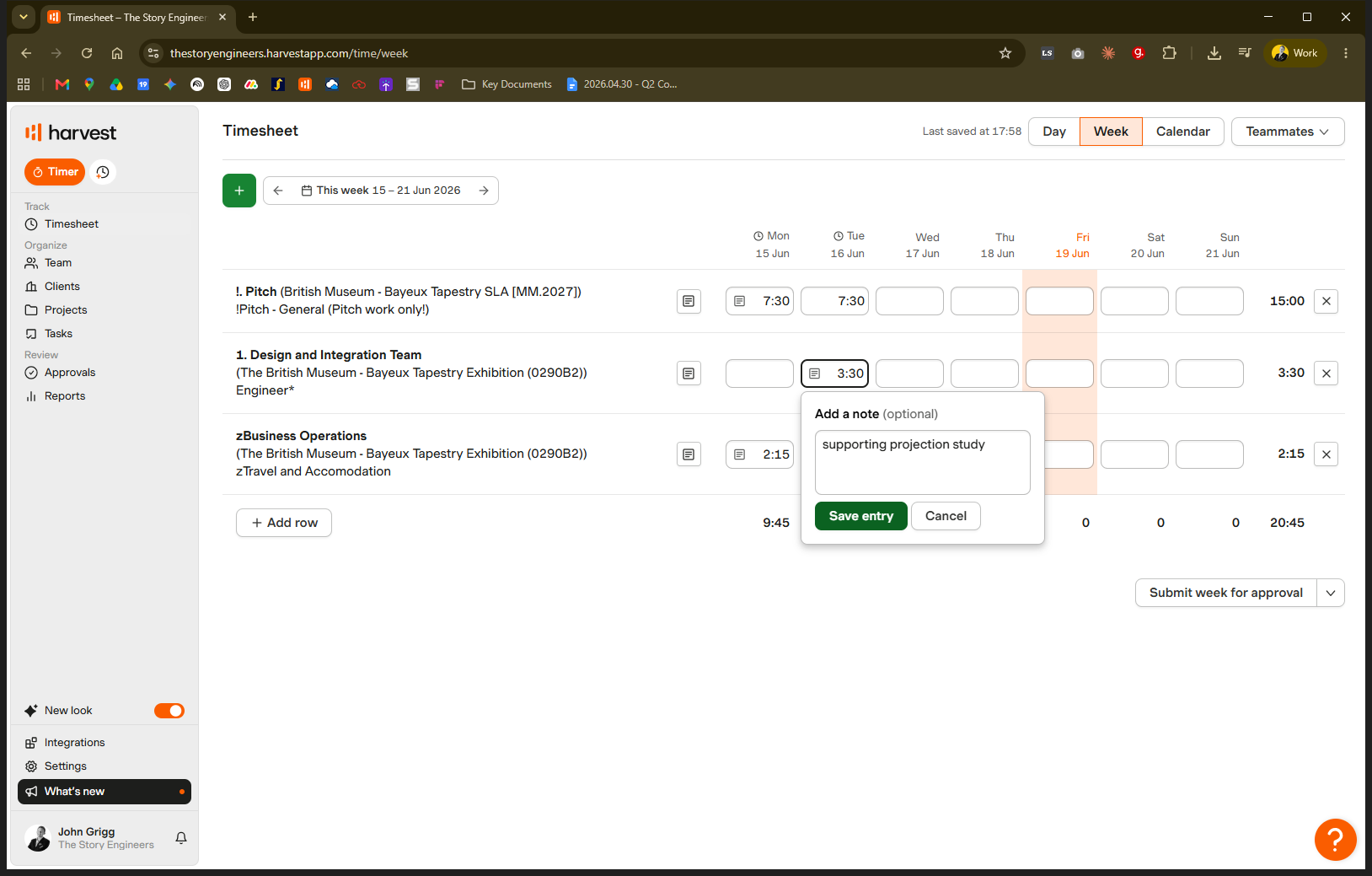Remove the Design and Integration row with X
1372x876 pixels.
[x=1326, y=374]
